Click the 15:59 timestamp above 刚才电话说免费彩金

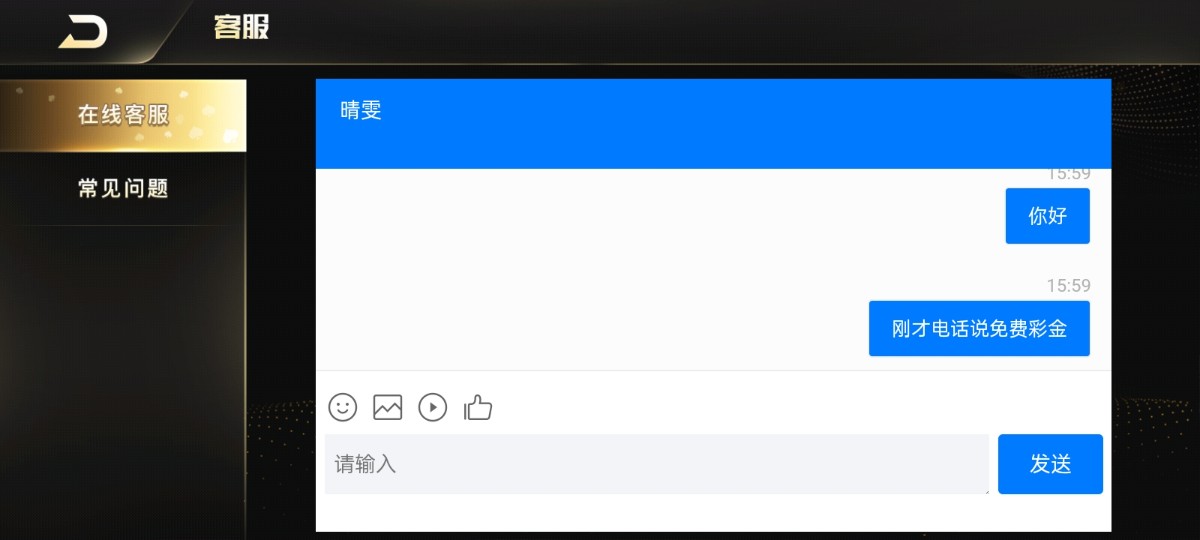click(x=1068, y=286)
